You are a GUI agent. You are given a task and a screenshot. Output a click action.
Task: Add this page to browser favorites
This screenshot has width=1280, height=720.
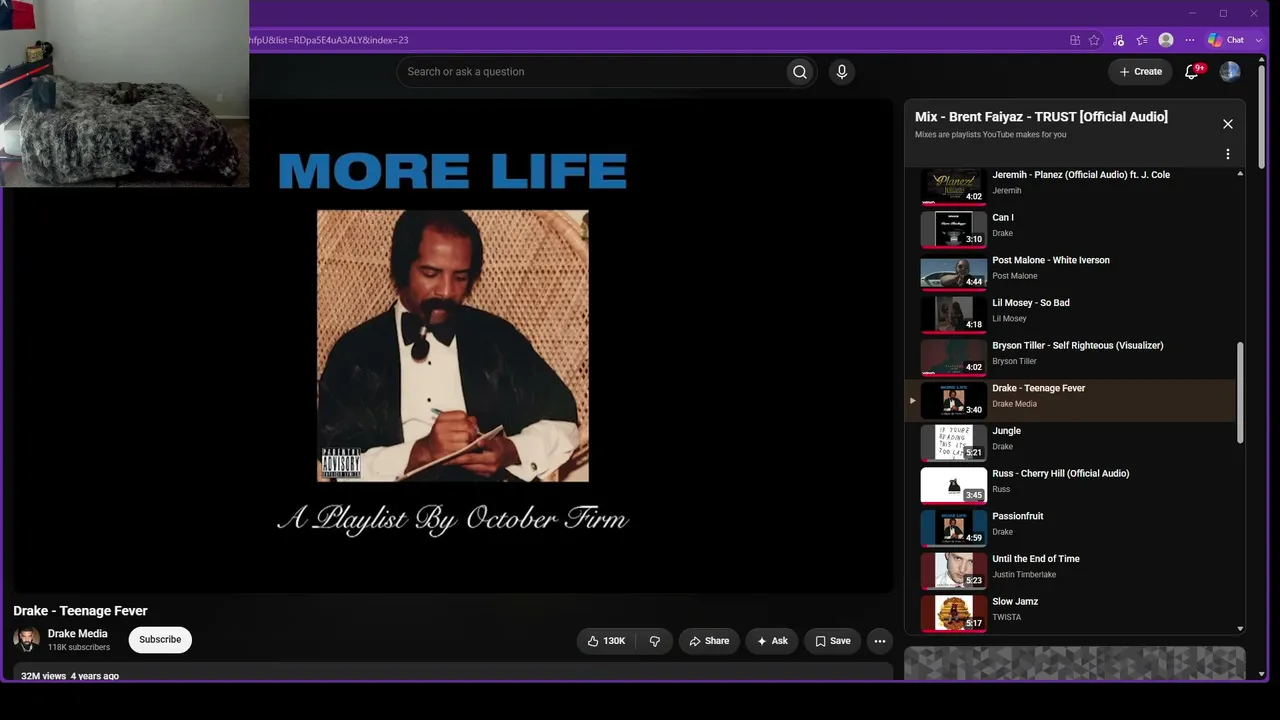tap(1094, 40)
